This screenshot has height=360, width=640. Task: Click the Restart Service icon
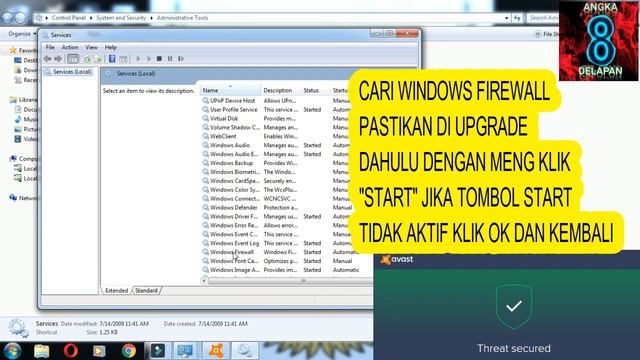[x=181, y=59]
